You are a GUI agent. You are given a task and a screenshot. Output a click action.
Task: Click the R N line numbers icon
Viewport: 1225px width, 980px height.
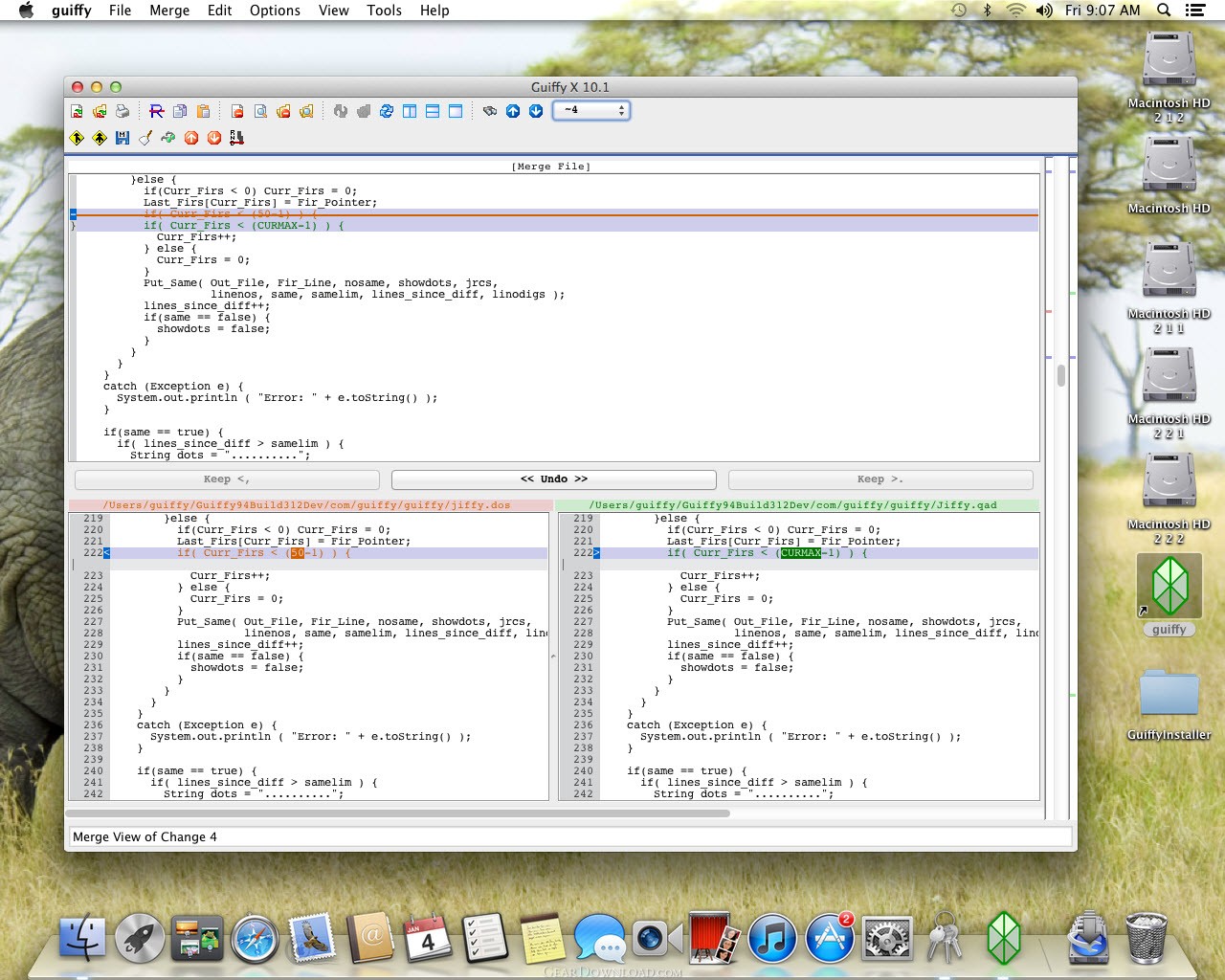[x=237, y=138]
